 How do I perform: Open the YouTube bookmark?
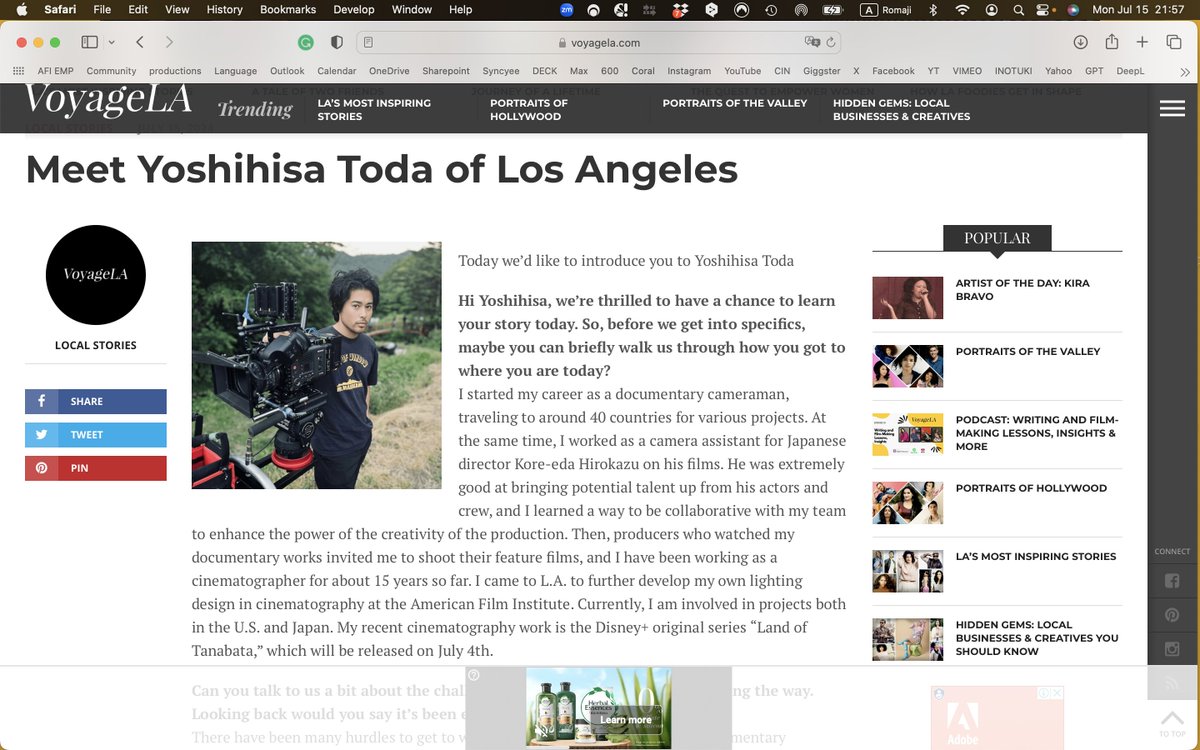point(743,71)
